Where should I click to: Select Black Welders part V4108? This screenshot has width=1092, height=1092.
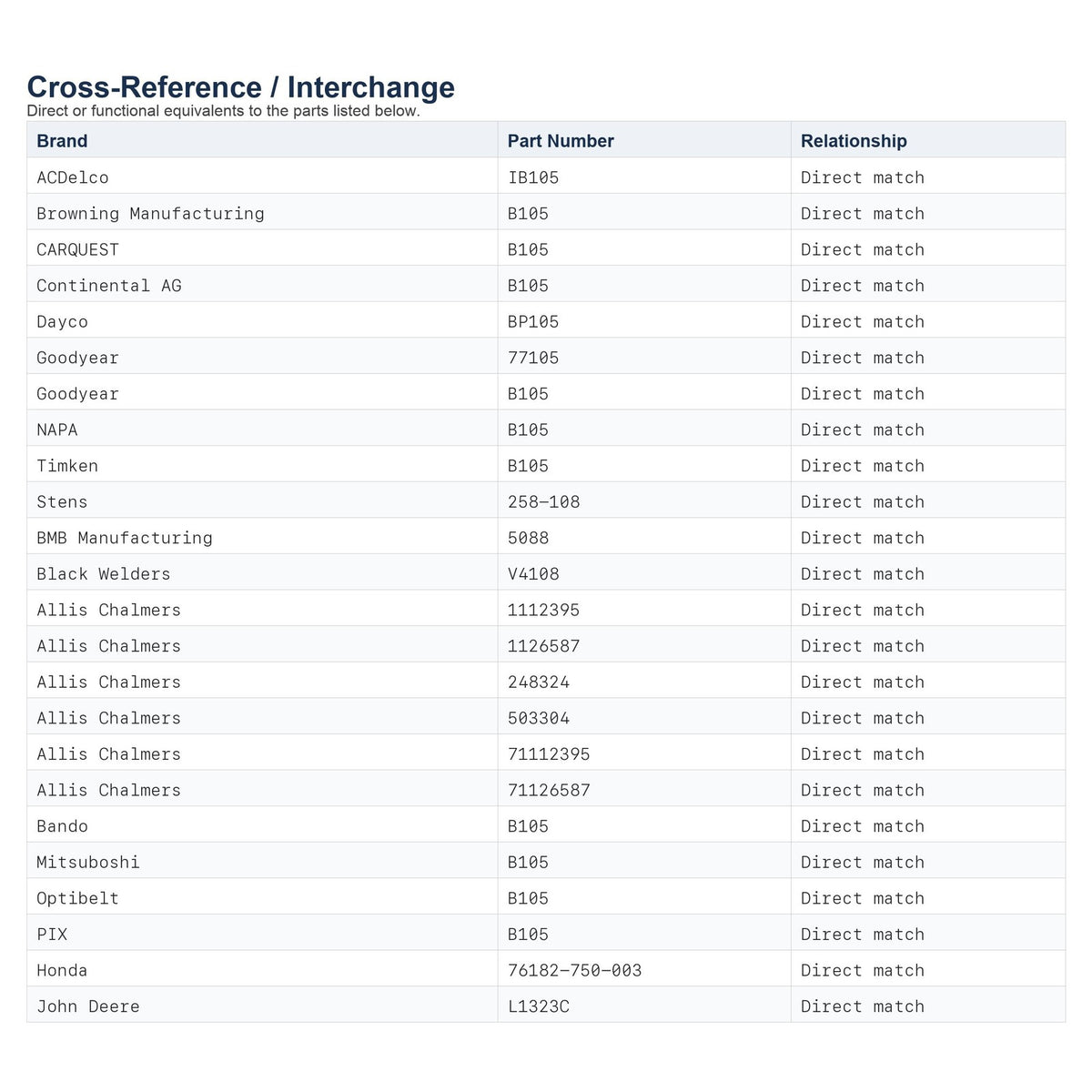(533, 574)
